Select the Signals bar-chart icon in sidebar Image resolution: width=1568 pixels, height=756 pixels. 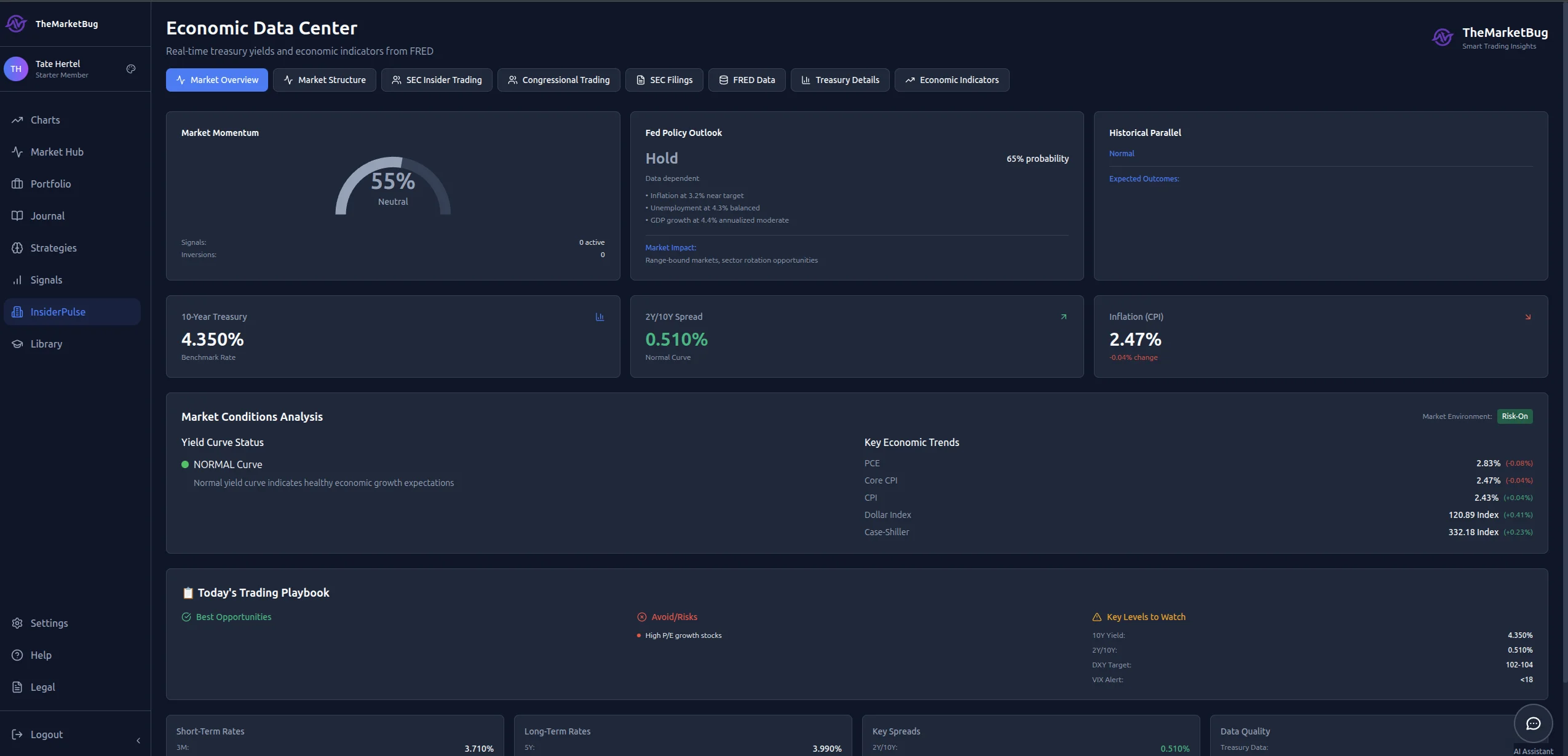17,280
